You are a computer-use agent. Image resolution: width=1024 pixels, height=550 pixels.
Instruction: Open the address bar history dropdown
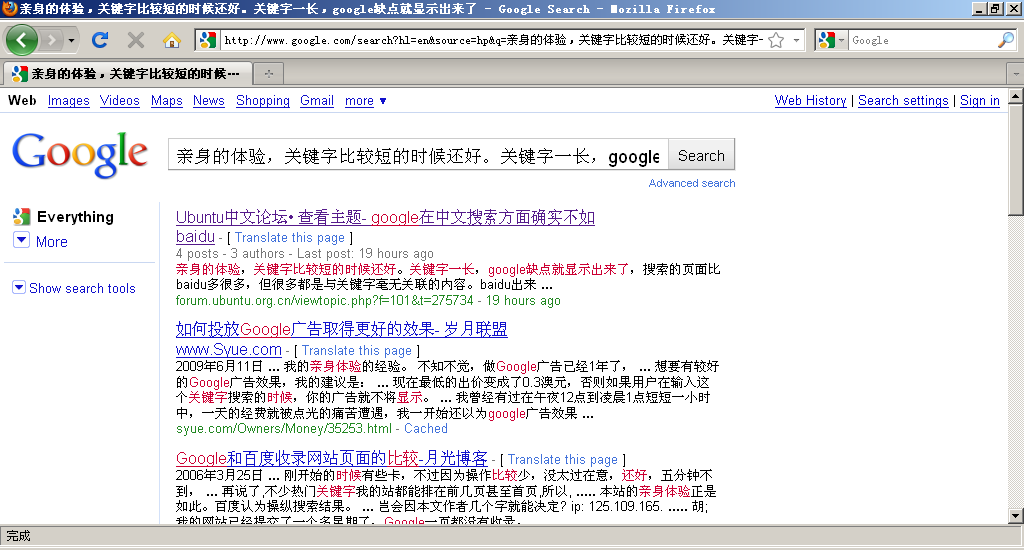[x=796, y=40]
